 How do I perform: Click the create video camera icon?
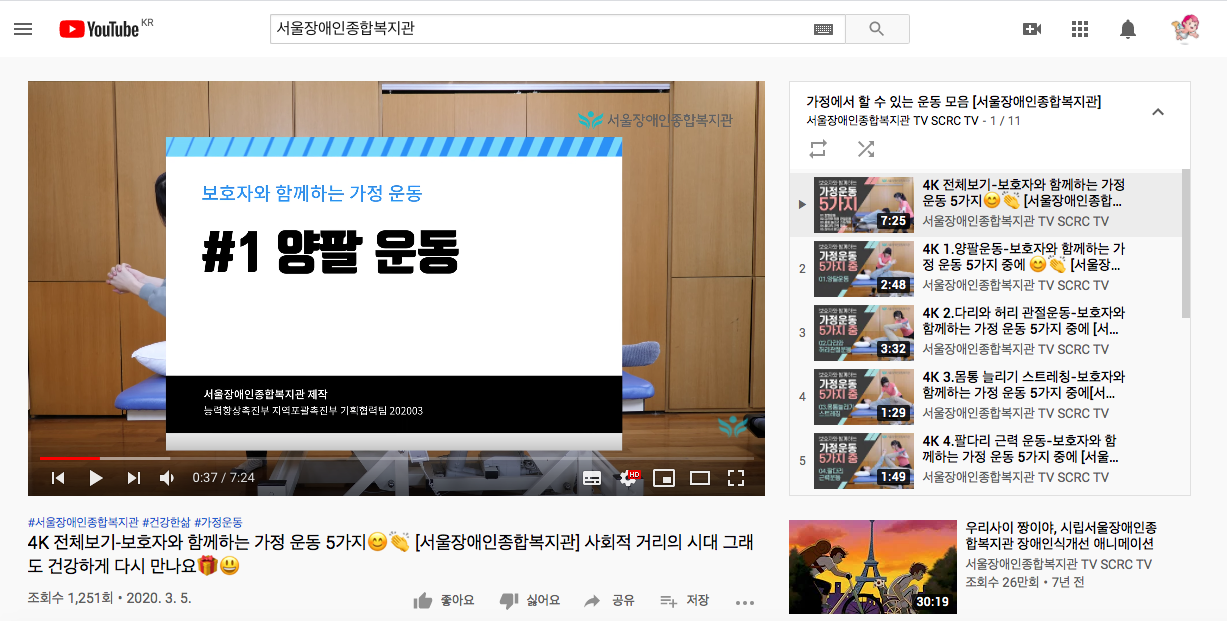(x=1031, y=29)
